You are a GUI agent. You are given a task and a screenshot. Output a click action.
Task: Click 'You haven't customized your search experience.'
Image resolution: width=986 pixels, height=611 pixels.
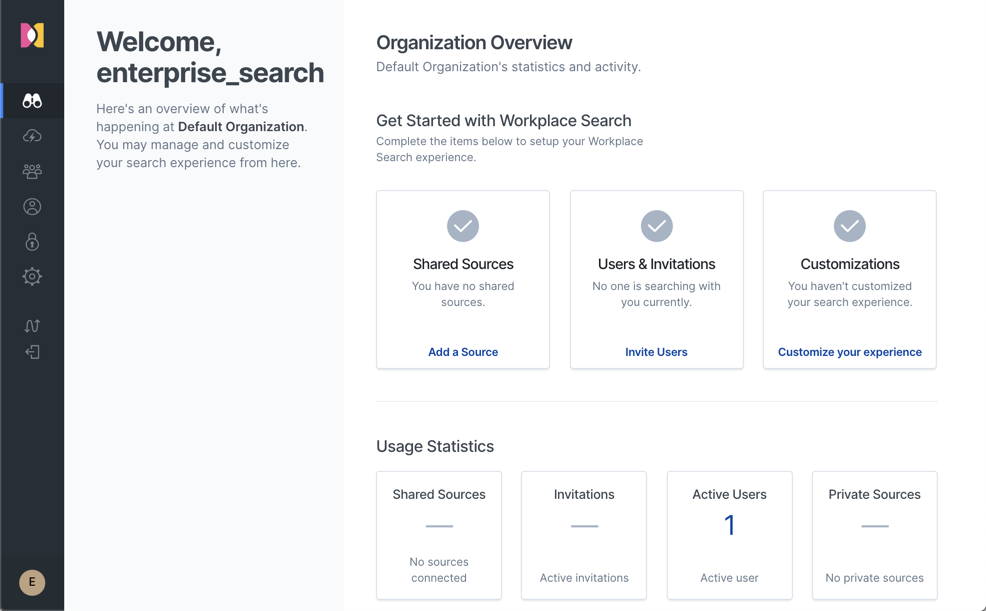[850, 294]
